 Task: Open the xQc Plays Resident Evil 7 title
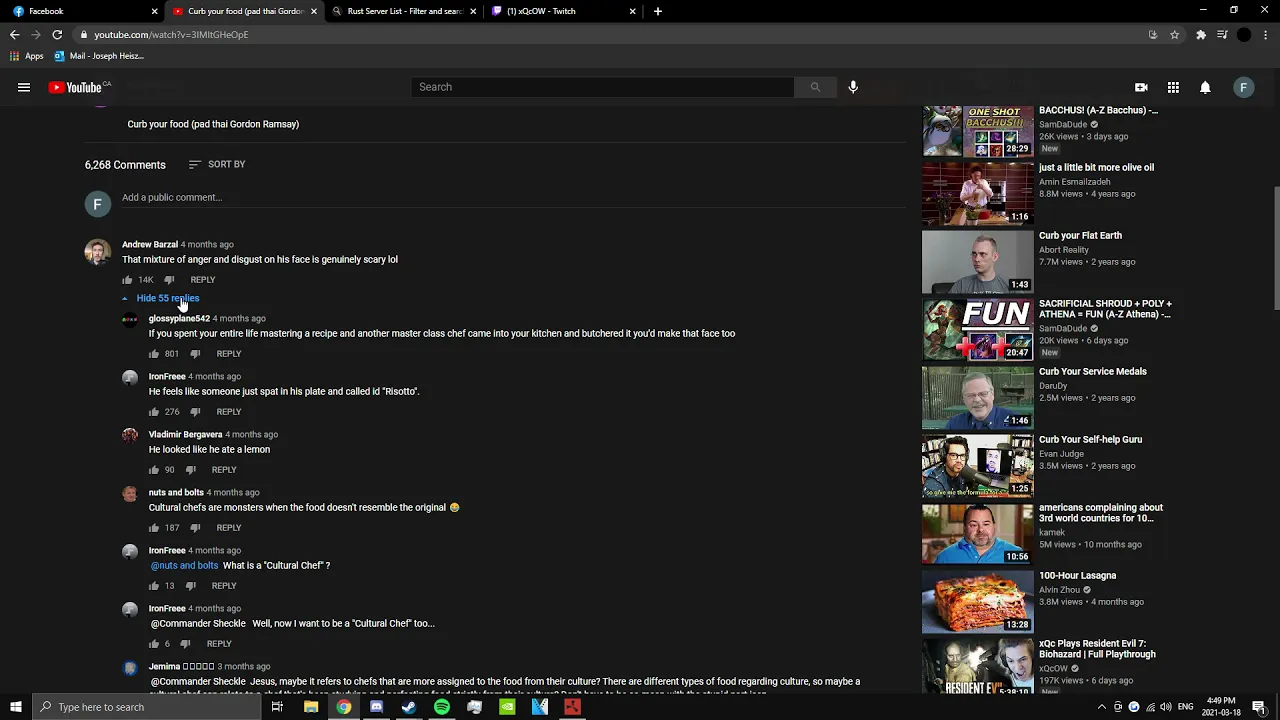tap(1097, 649)
